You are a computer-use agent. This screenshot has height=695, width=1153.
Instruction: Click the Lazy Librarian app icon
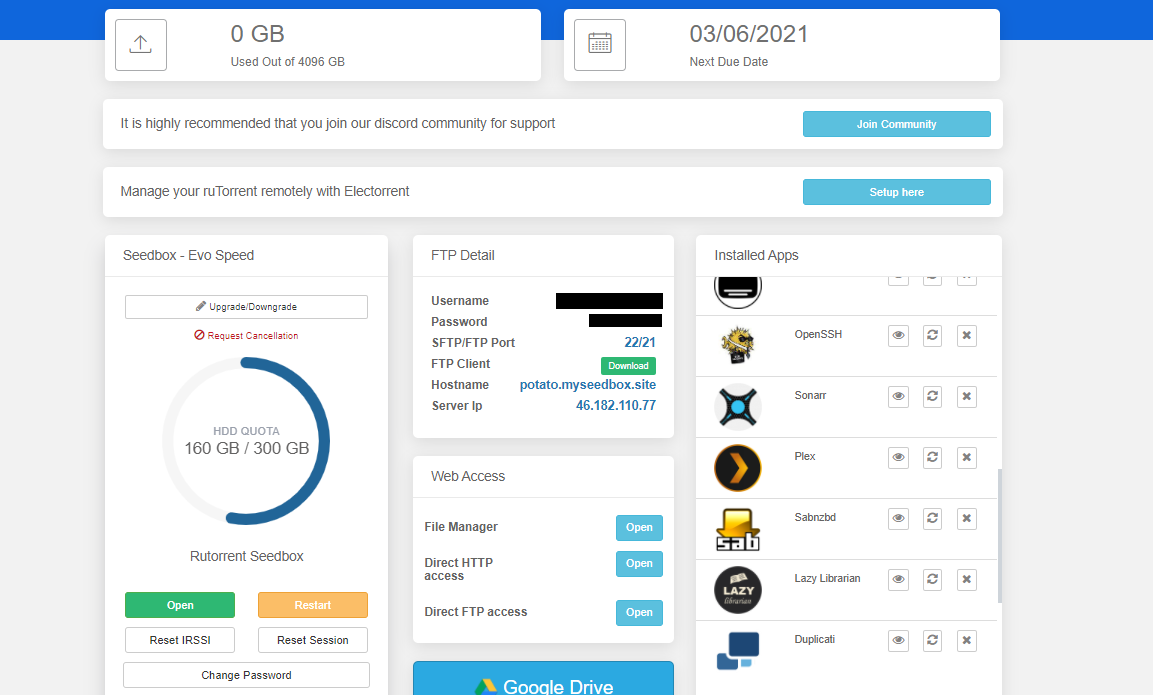pyautogui.click(x=737, y=589)
